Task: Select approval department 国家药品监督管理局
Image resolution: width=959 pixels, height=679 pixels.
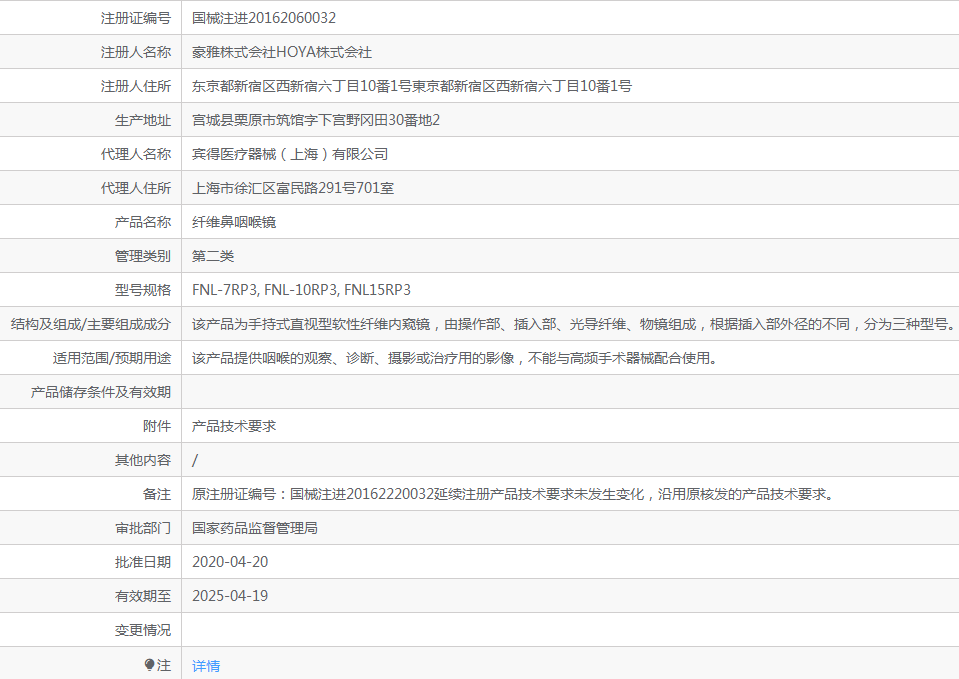Action: [x=255, y=528]
